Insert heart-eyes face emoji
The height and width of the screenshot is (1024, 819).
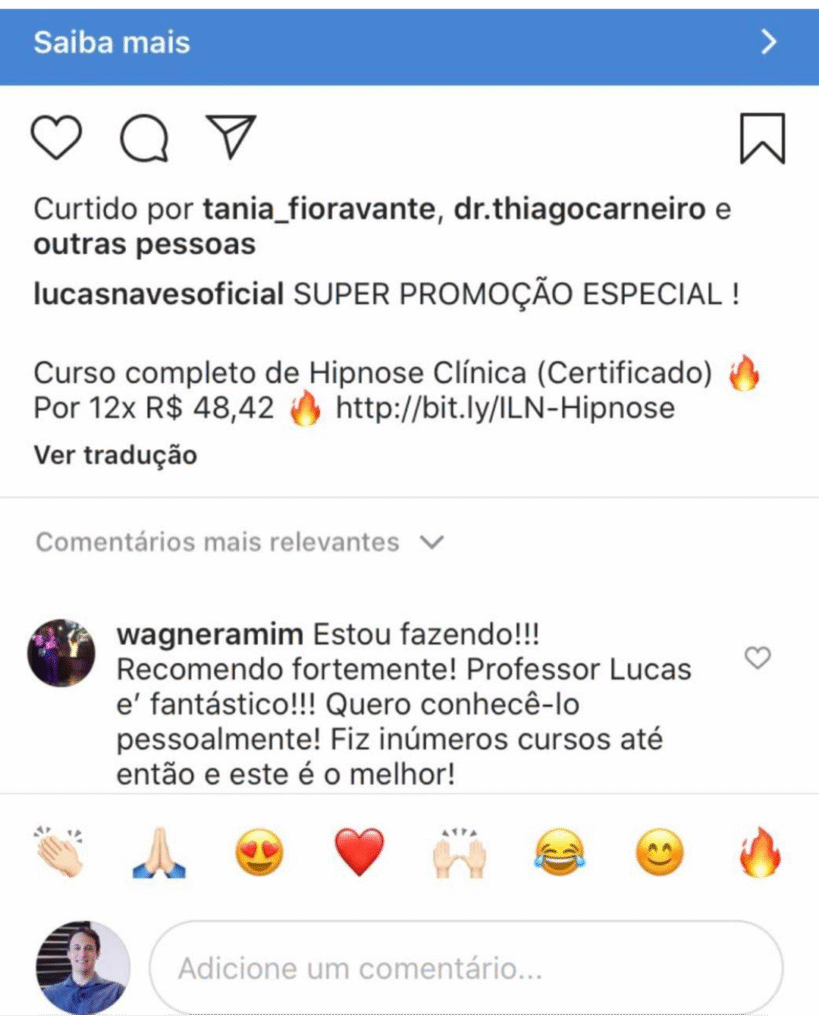pos(259,852)
